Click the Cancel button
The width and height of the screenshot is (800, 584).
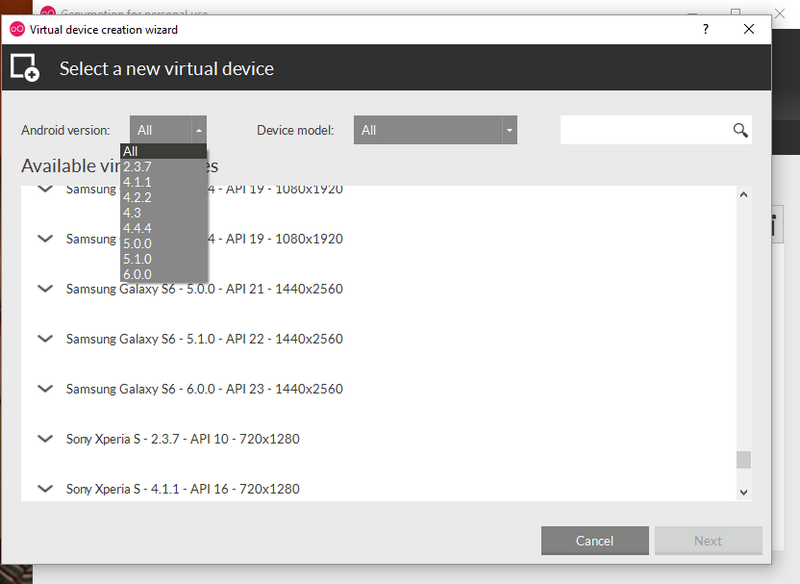595,541
